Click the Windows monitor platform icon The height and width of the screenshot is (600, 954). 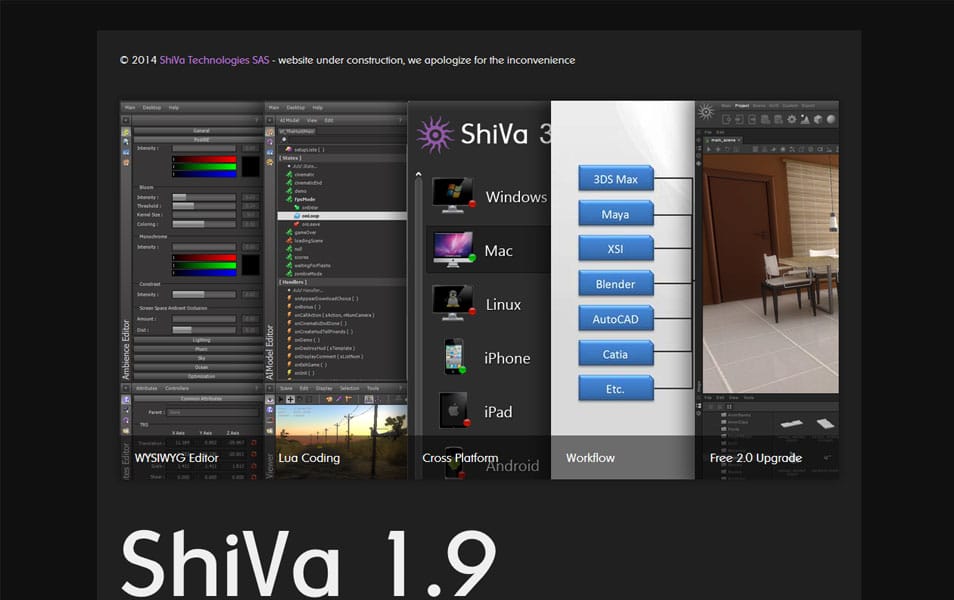click(x=453, y=195)
